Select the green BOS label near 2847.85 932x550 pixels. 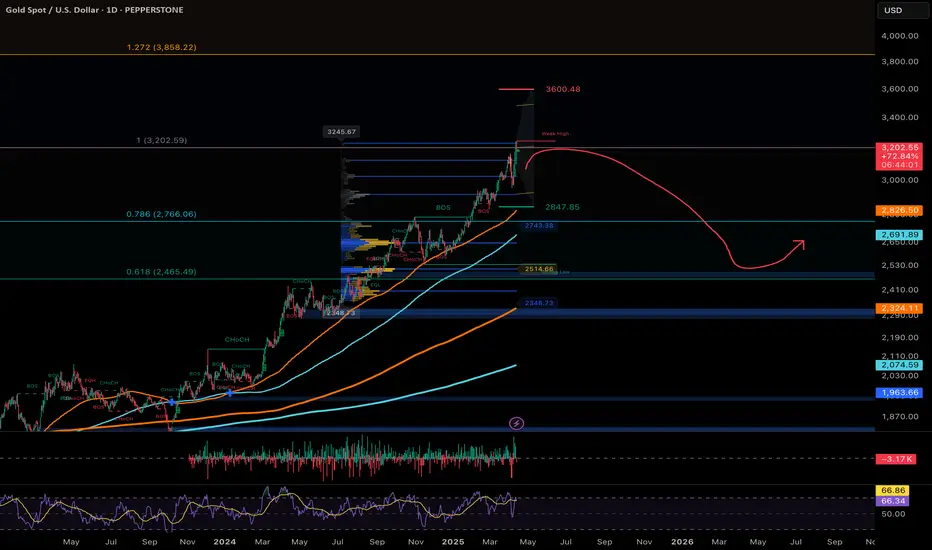443,208
